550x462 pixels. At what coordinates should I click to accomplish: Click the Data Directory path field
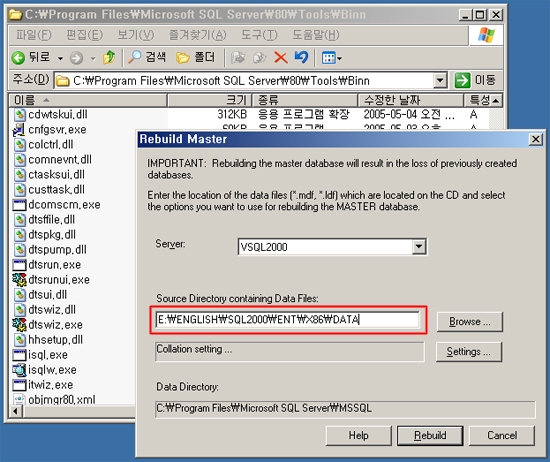pyautogui.click(x=346, y=409)
